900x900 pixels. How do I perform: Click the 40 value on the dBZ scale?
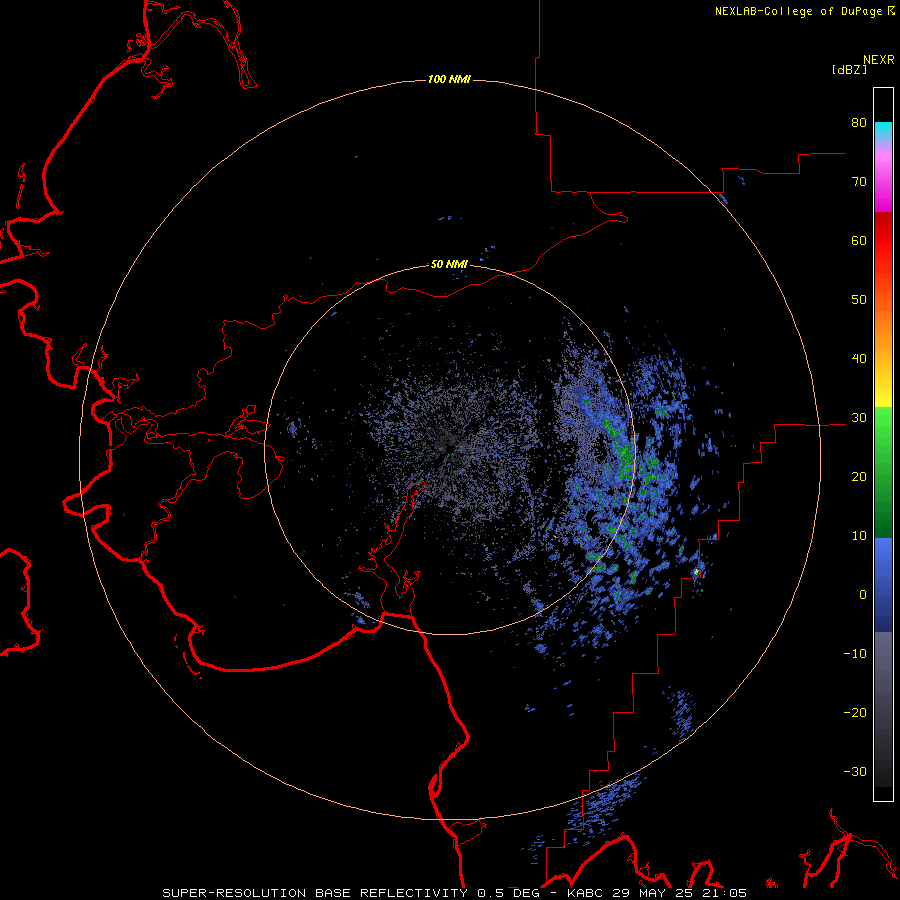pos(859,359)
